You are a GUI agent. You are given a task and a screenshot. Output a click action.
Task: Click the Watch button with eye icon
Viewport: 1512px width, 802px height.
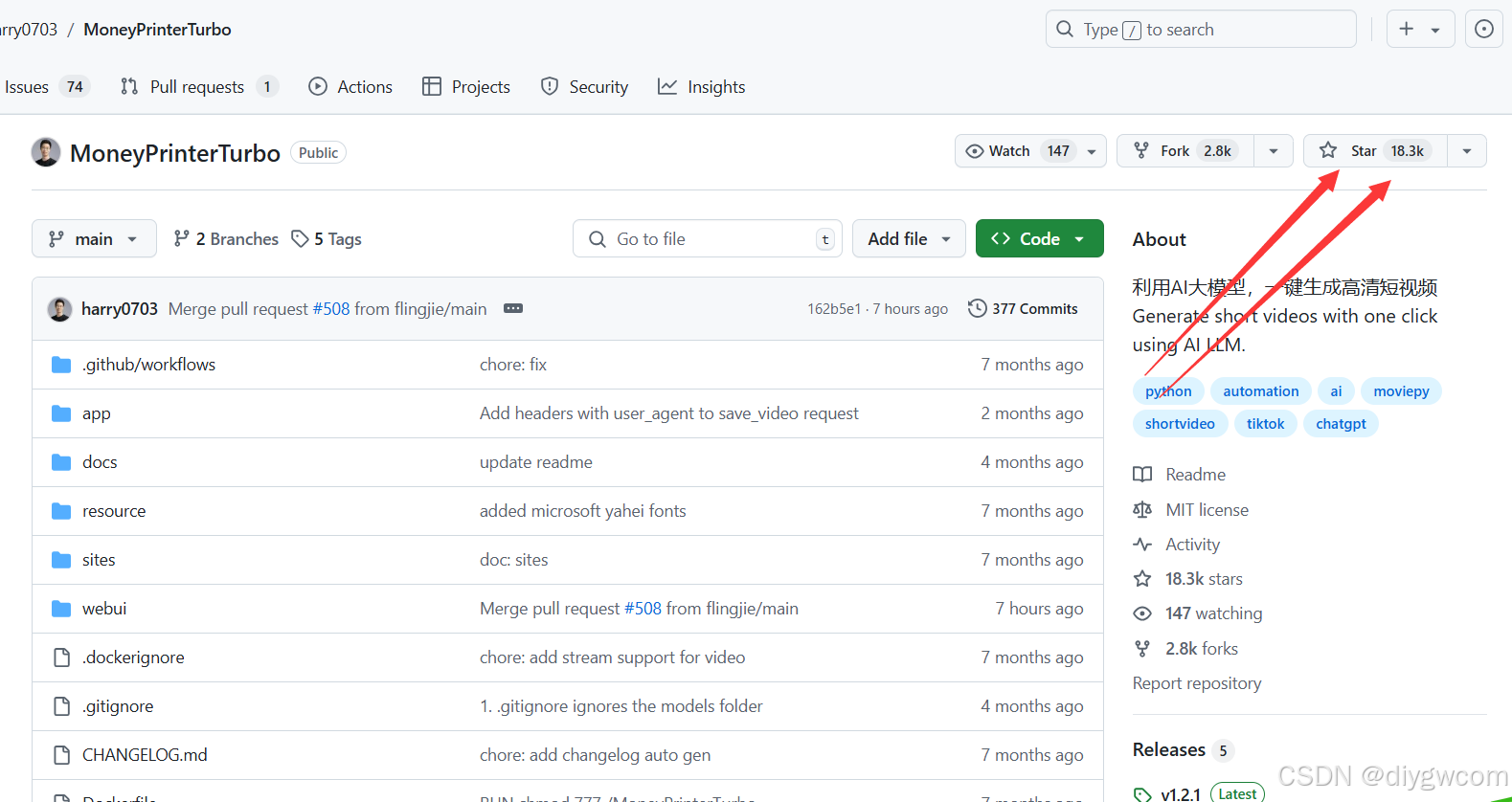[x=1029, y=151]
